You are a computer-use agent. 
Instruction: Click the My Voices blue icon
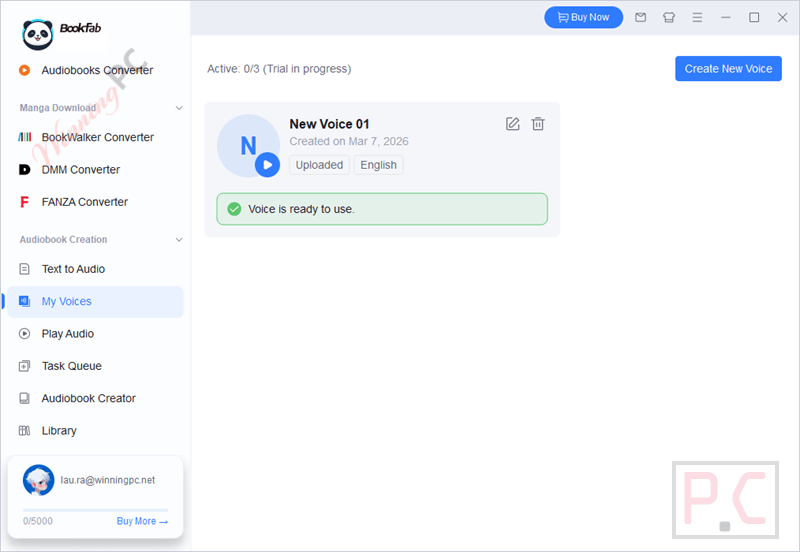pyautogui.click(x=24, y=302)
